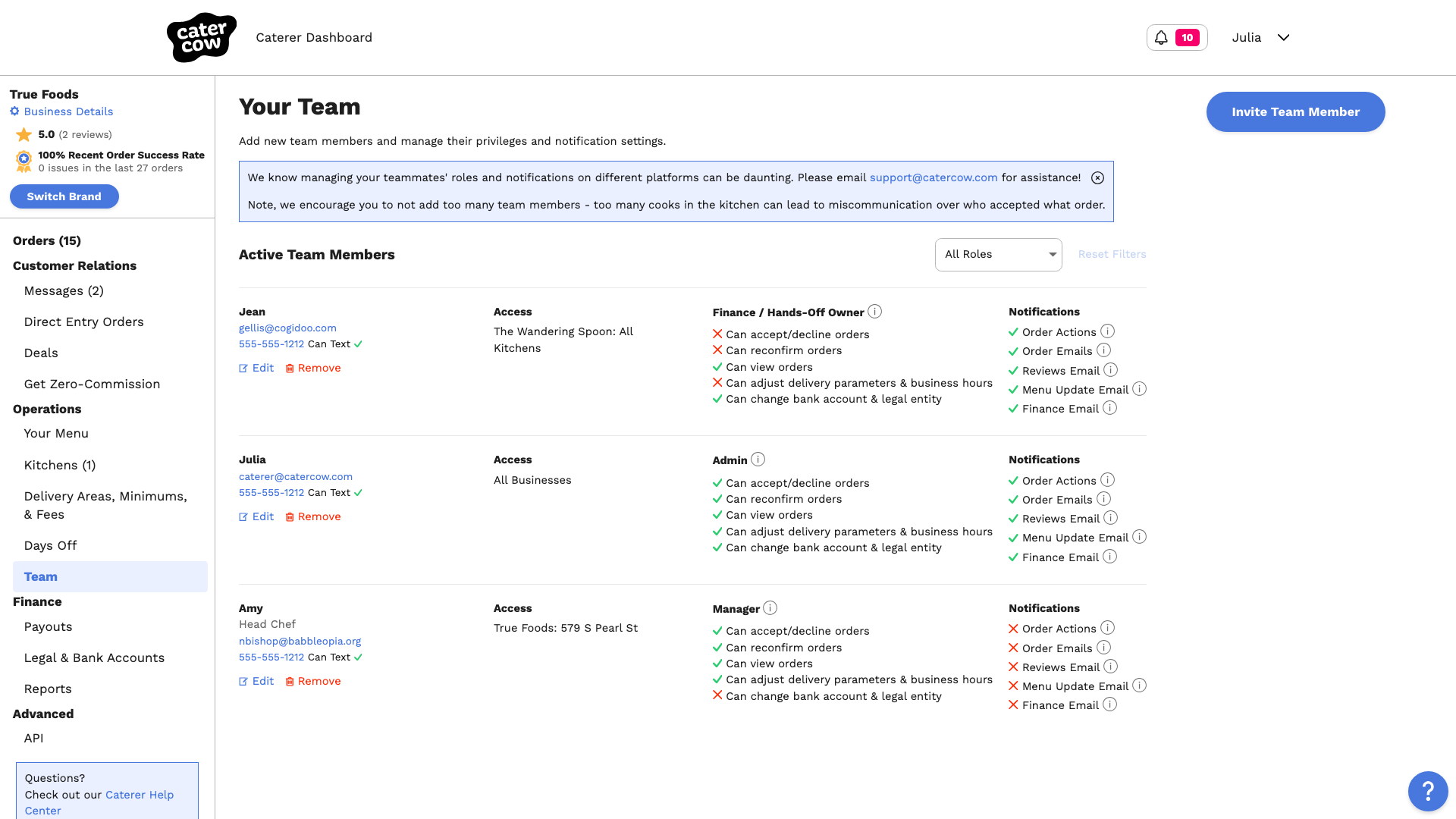This screenshot has width=1456, height=819.
Task: Click info icon beside Jean's Finance Email
Action: pos(1109,408)
